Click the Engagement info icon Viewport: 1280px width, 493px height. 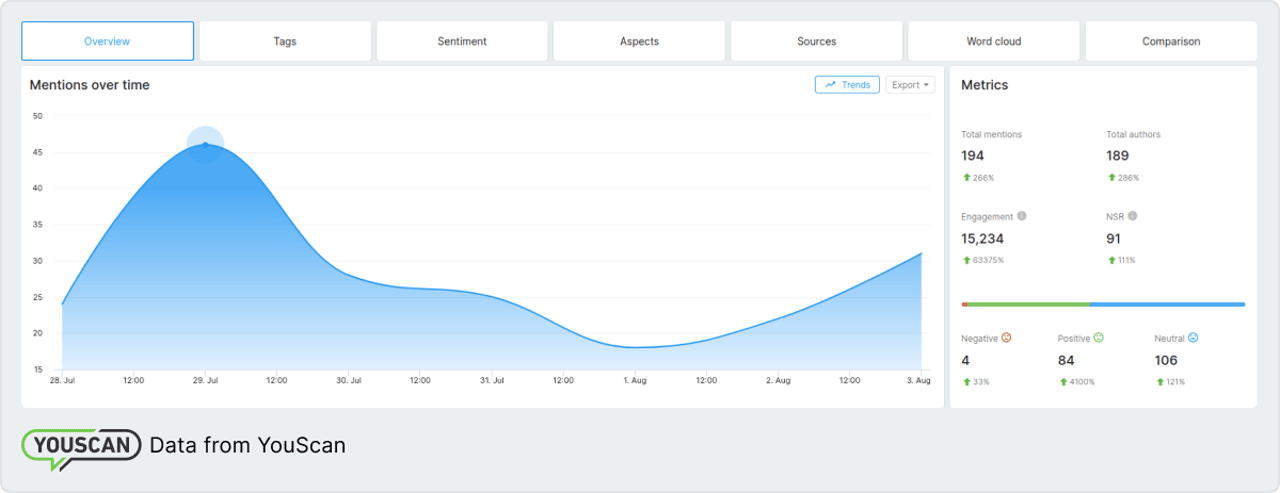[1021, 216]
